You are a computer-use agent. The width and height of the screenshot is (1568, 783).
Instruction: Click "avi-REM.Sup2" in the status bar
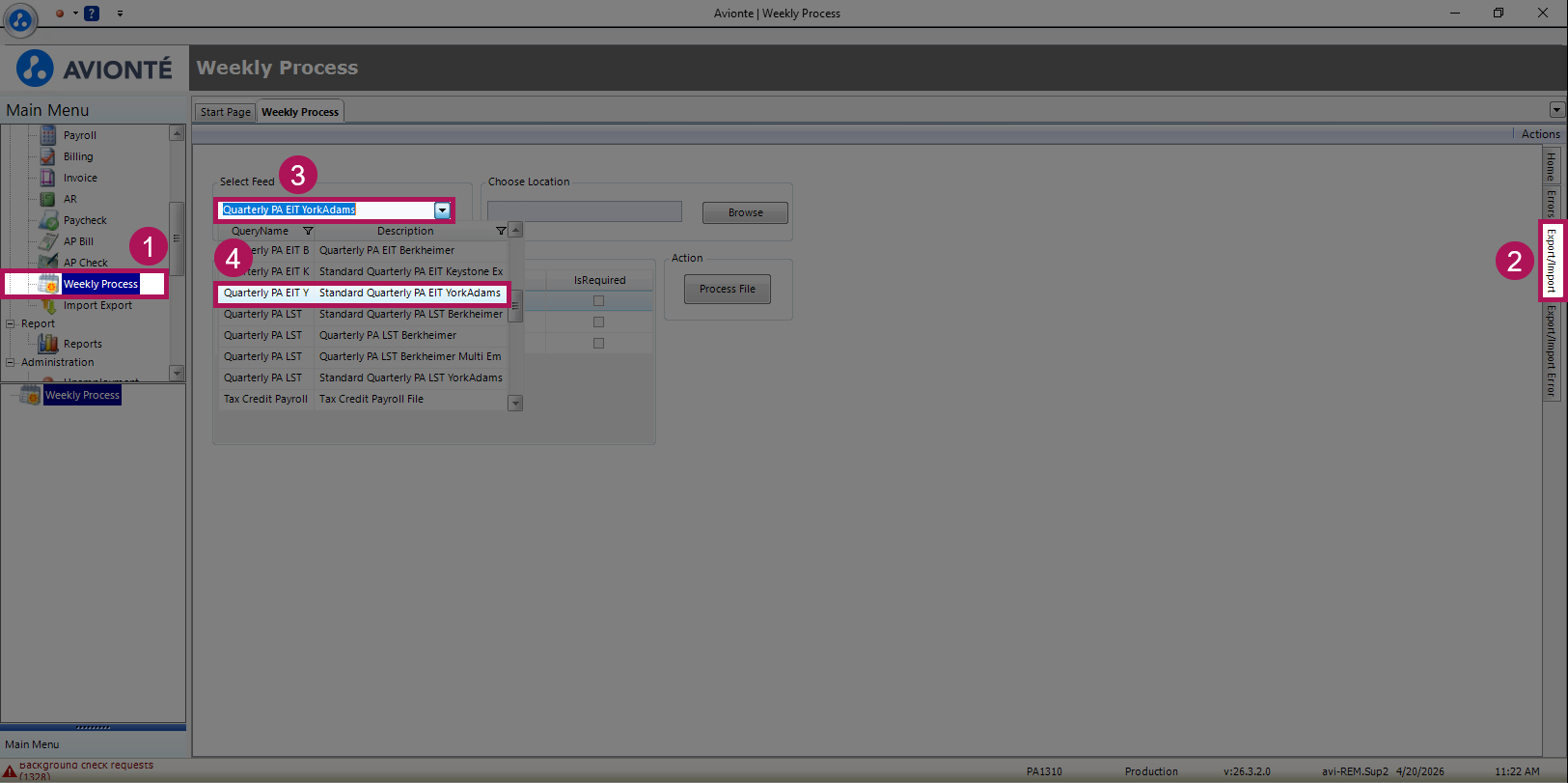(1355, 771)
